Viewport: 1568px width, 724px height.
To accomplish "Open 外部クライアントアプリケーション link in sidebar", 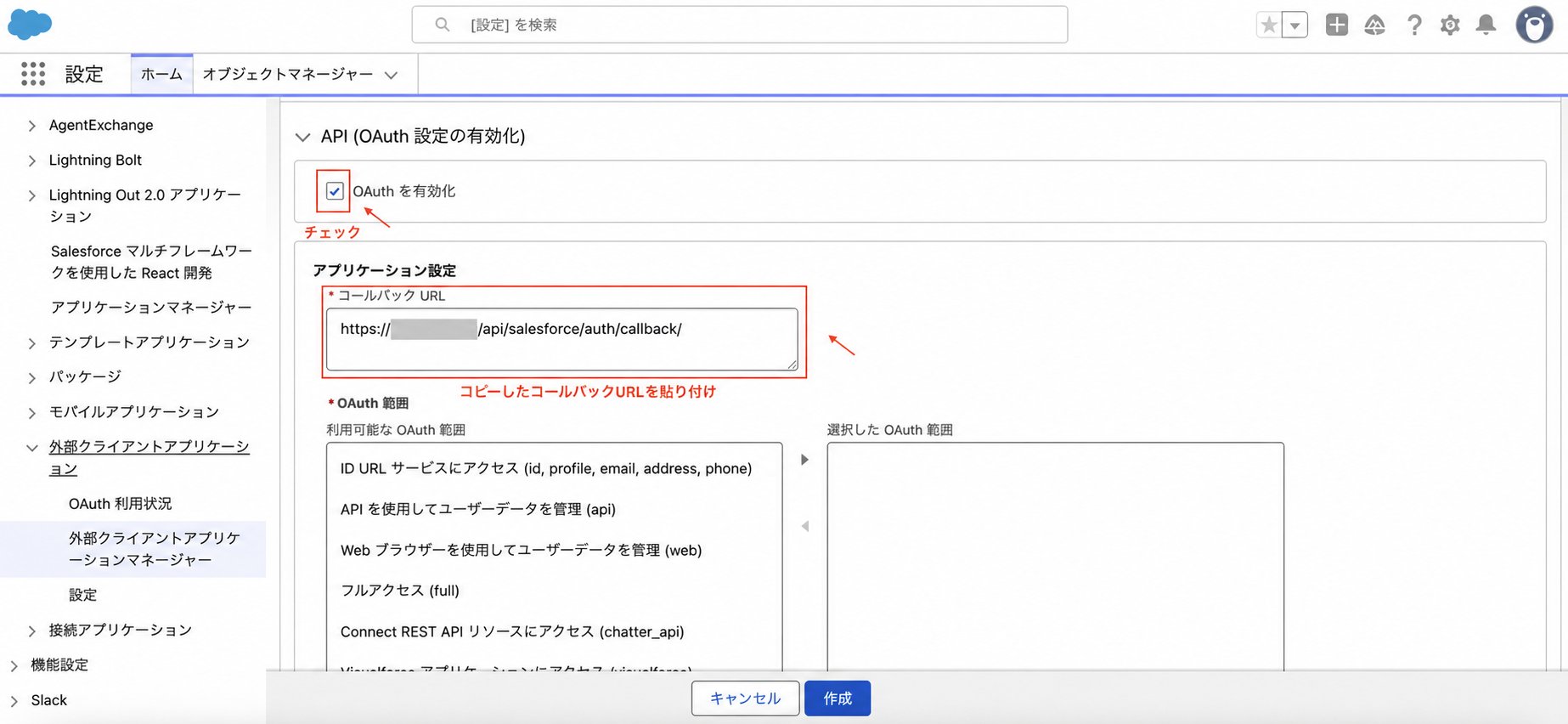I will tap(149, 458).
